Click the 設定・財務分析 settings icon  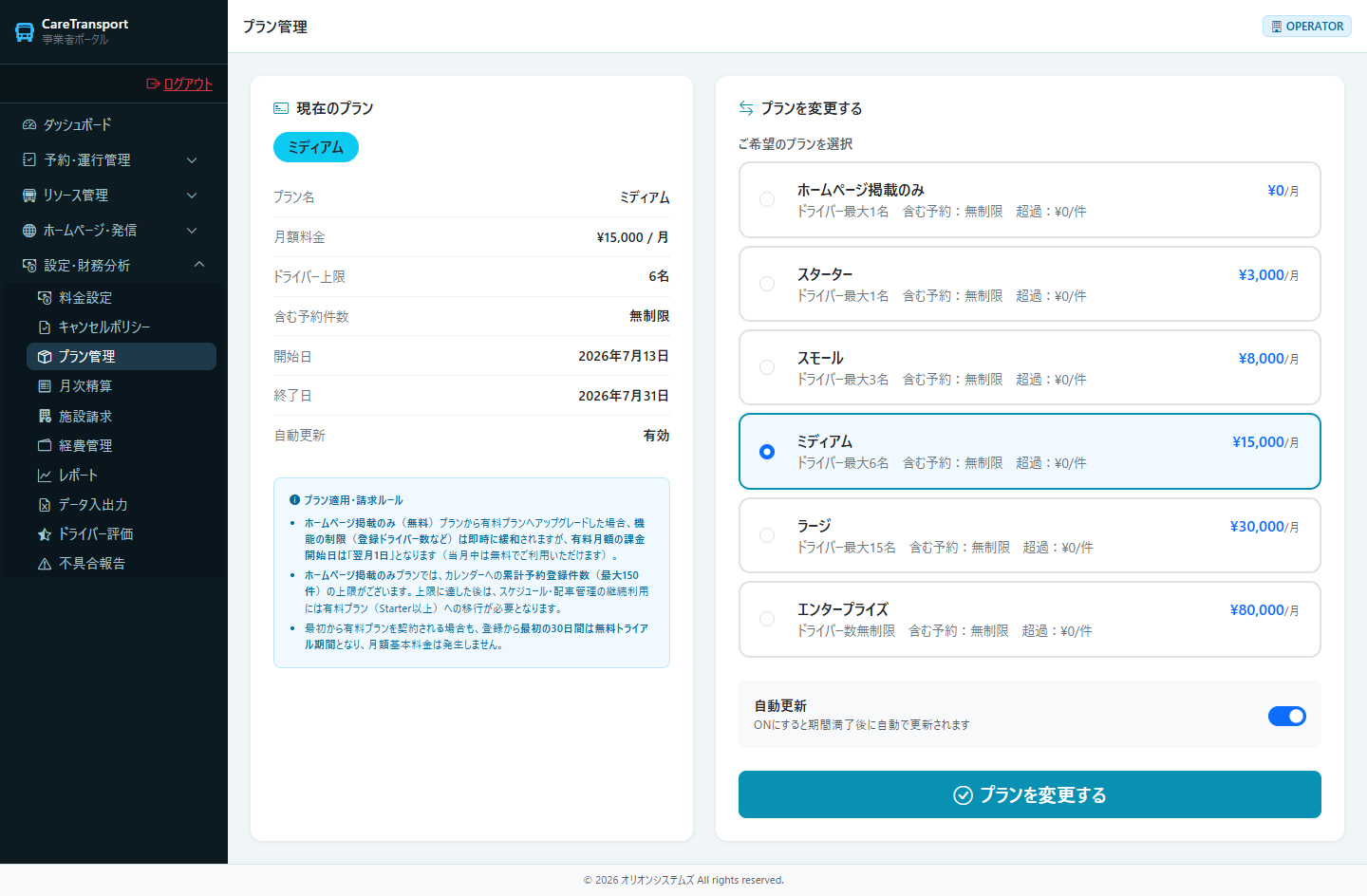point(29,265)
